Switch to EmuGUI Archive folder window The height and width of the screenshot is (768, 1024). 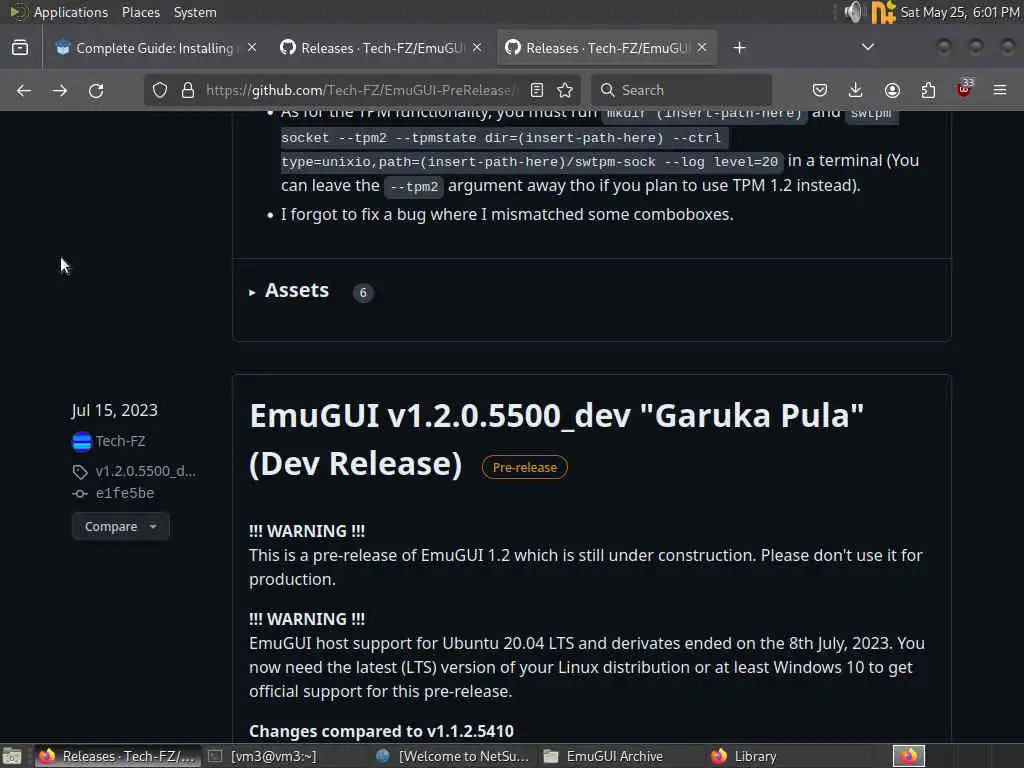click(603, 756)
